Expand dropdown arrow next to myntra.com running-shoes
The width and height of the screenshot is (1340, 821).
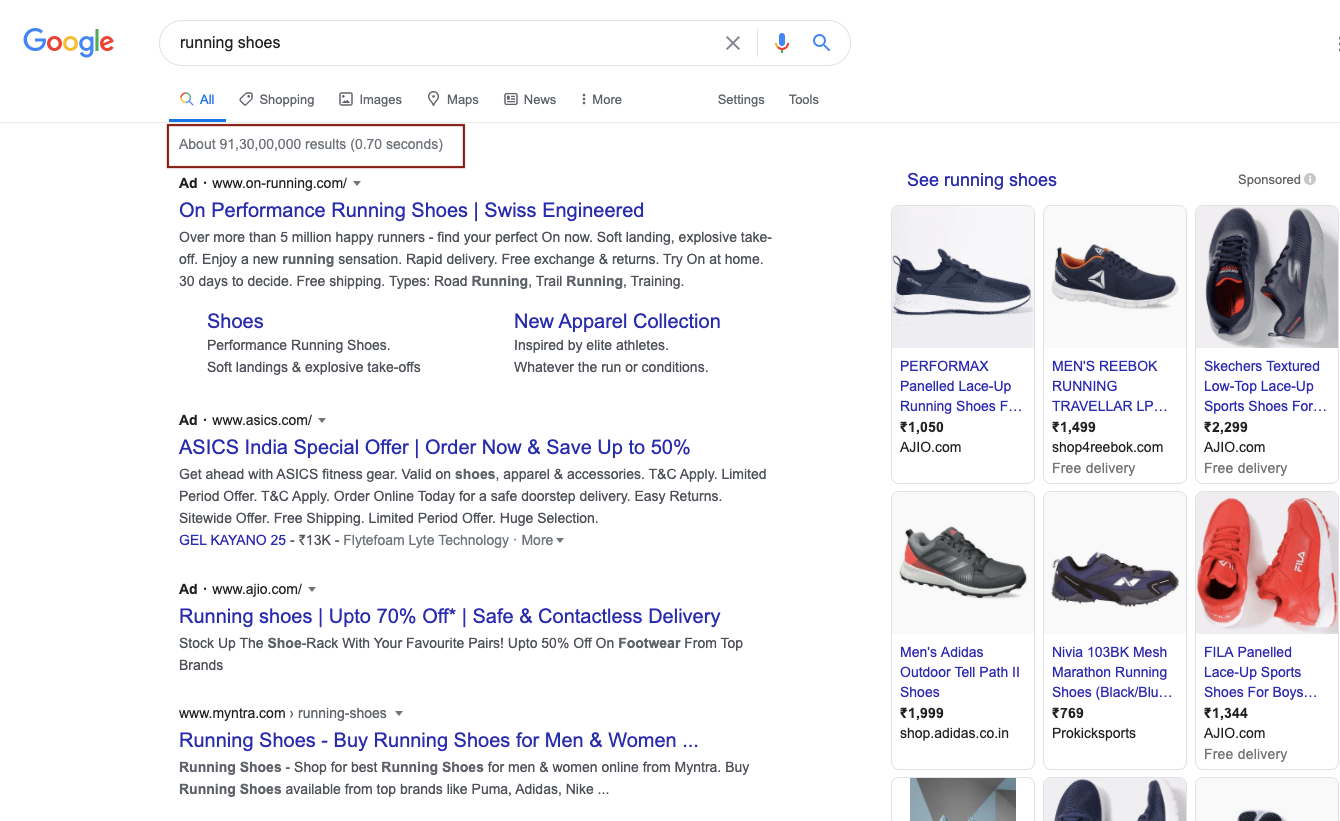click(399, 714)
